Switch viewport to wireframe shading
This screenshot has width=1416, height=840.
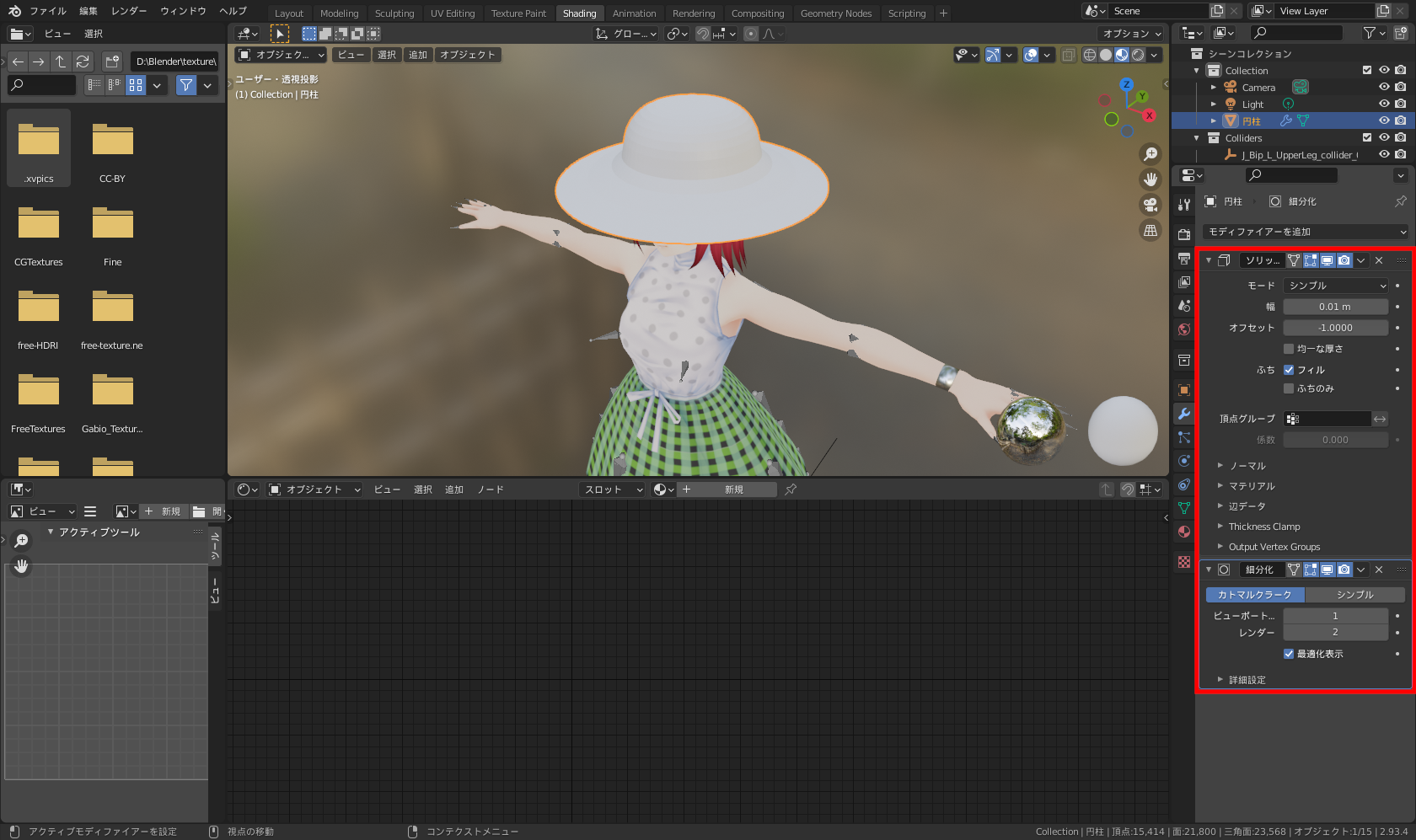[x=1090, y=55]
